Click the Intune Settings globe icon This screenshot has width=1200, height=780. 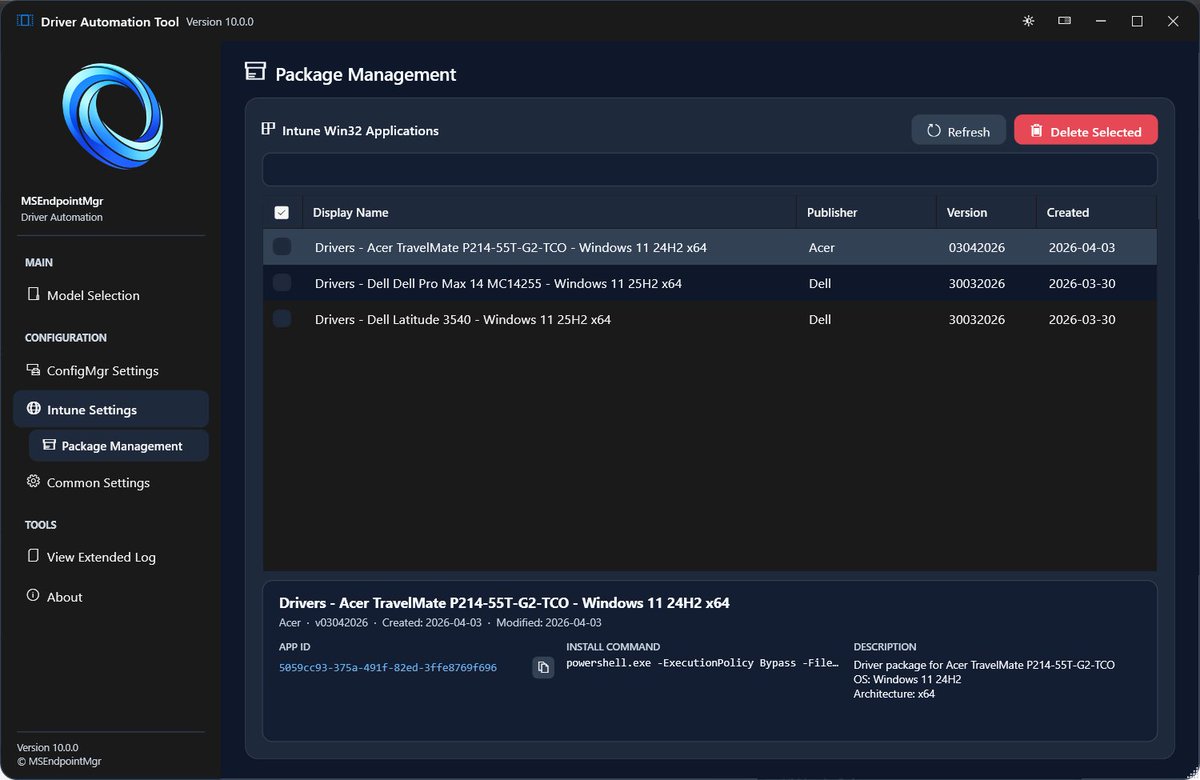pos(35,409)
